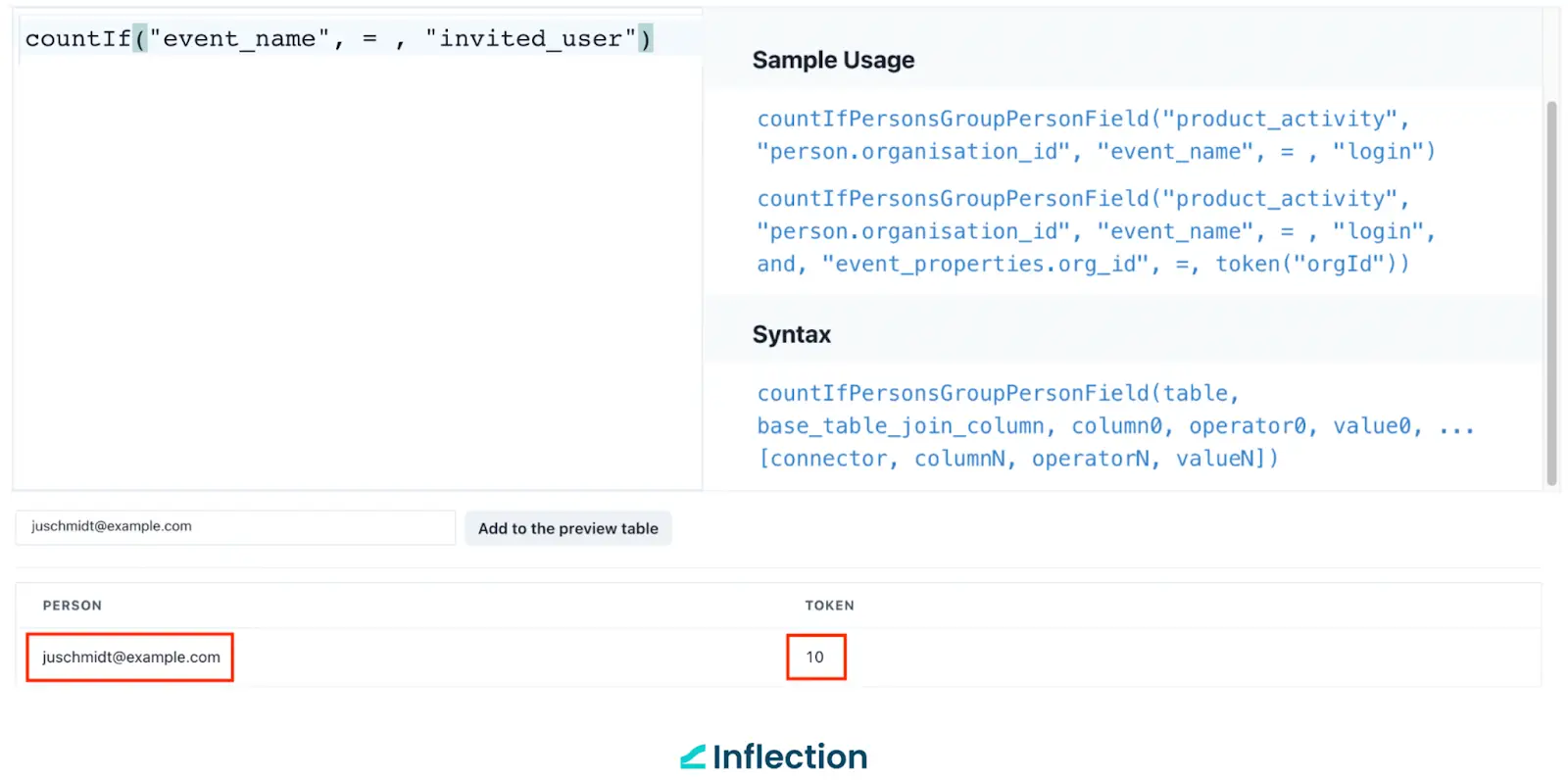Click the Inflection logo icon
The height and width of the screenshot is (781, 1568).
693,757
